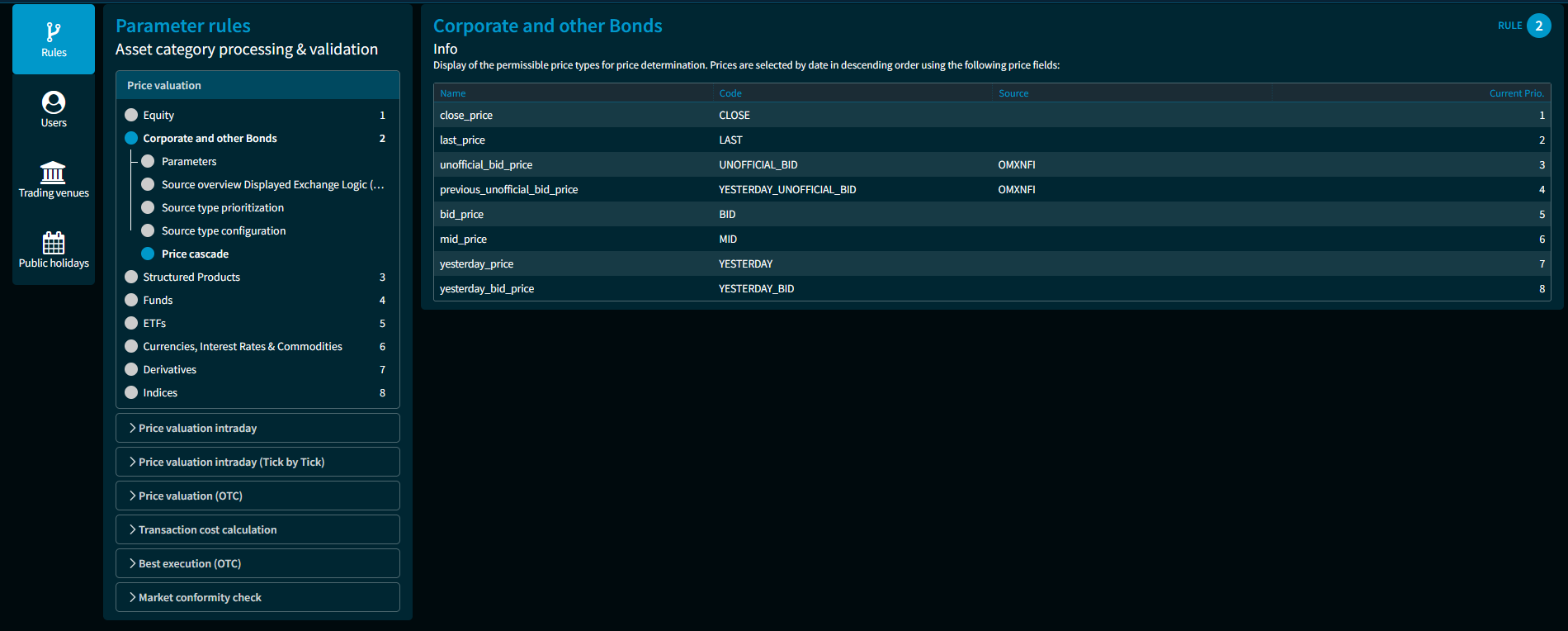The image size is (1568, 631).
Task: Open the Public holidays calendar icon
Action: [x=54, y=243]
